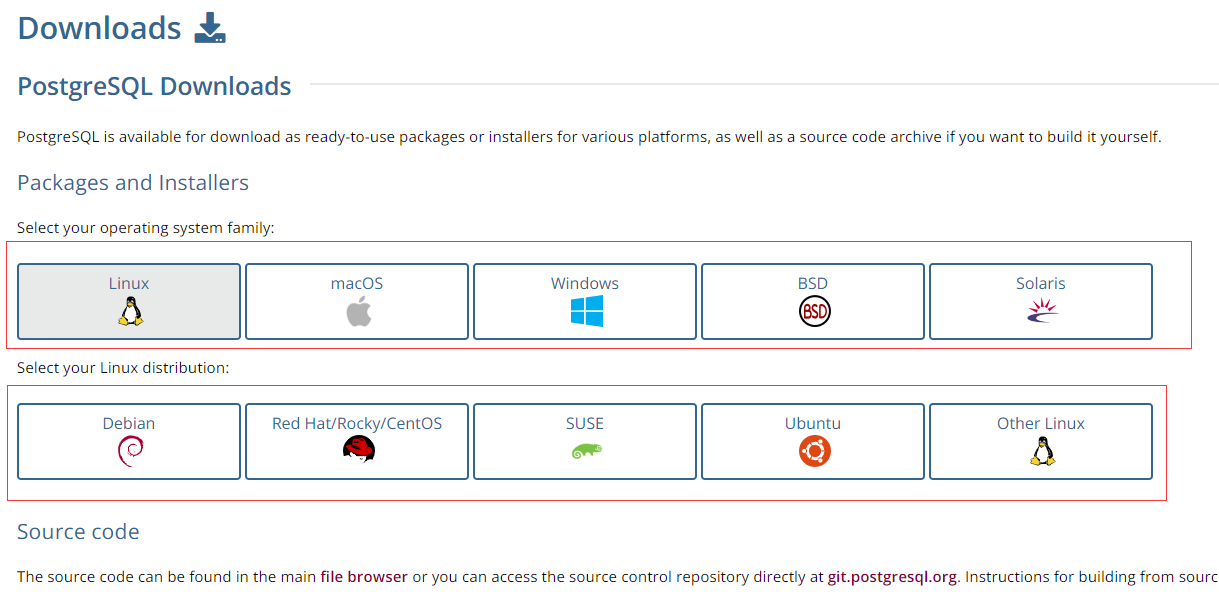Click the SUSE chameleon logo icon
This screenshot has height=604, width=1219.
click(586, 452)
